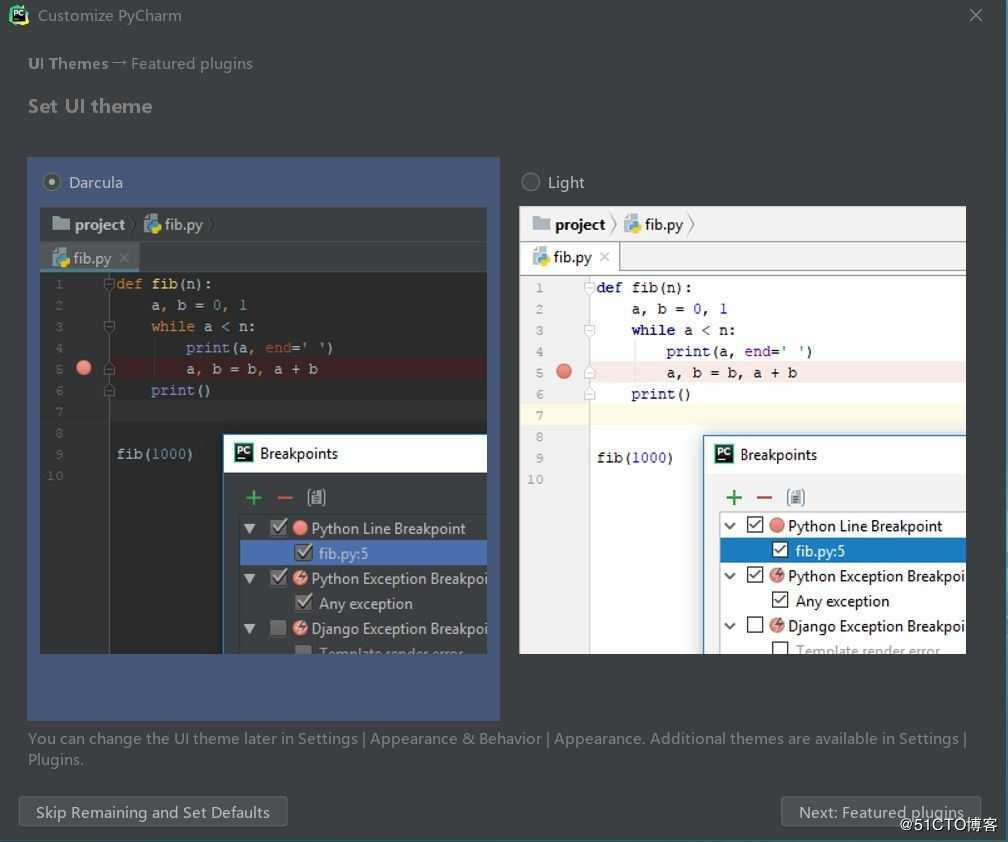Click Django Exception Breakpoint lightning icon in Light list
The image size is (1008, 842).
[x=777, y=625]
